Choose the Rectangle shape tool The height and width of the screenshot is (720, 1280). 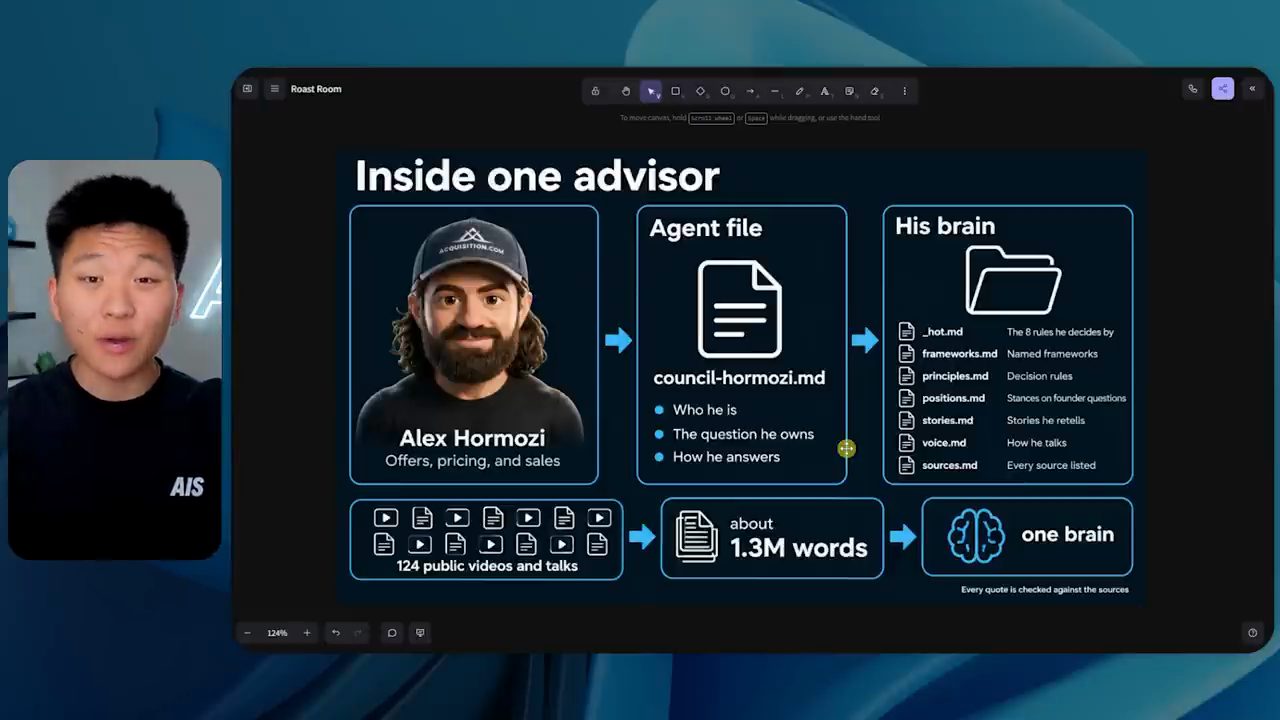pyautogui.click(x=675, y=91)
